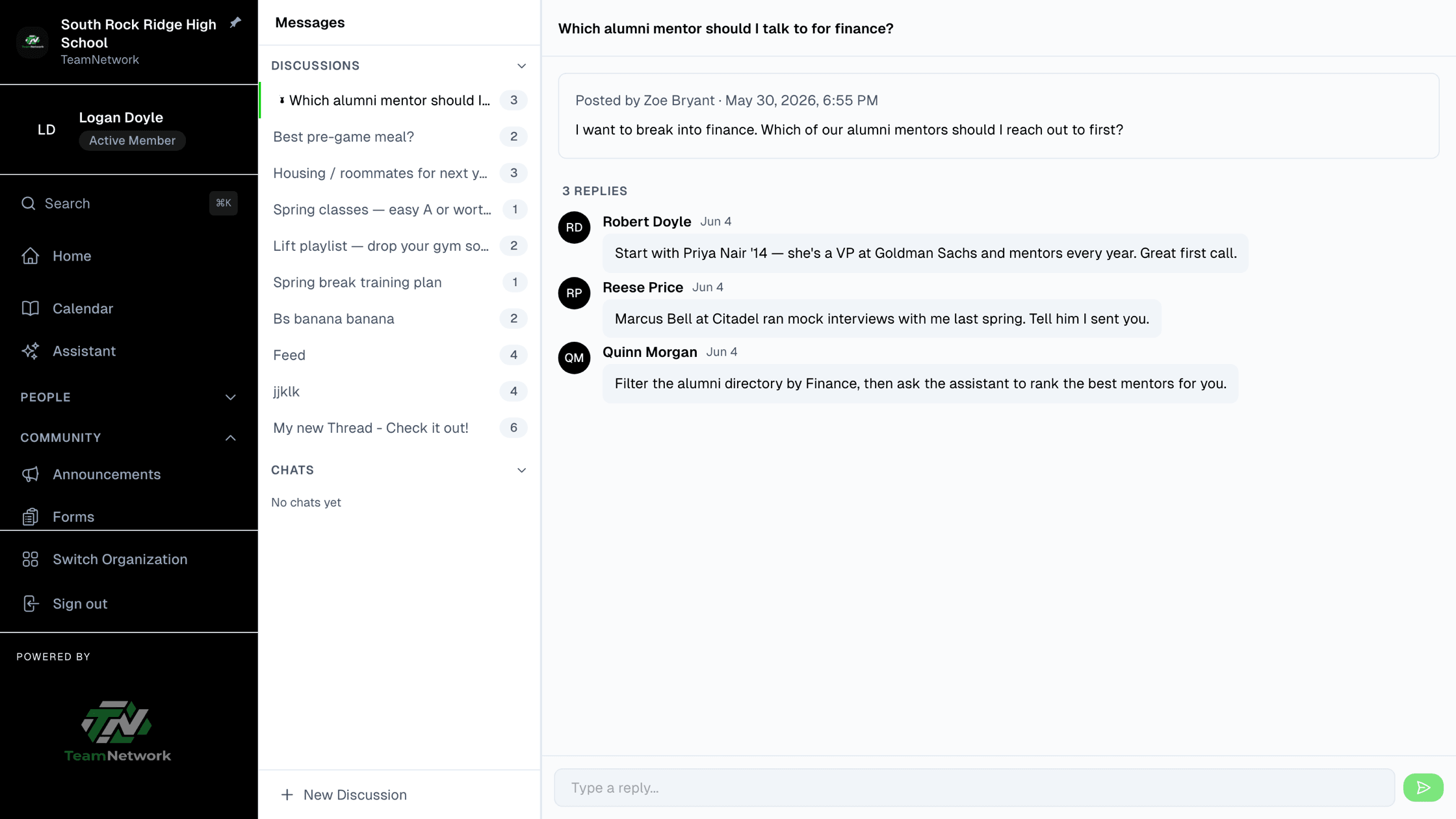Image resolution: width=1456 pixels, height=819 pixels.
Task: Click the Search magnifier icon
Action: (28, 203)
